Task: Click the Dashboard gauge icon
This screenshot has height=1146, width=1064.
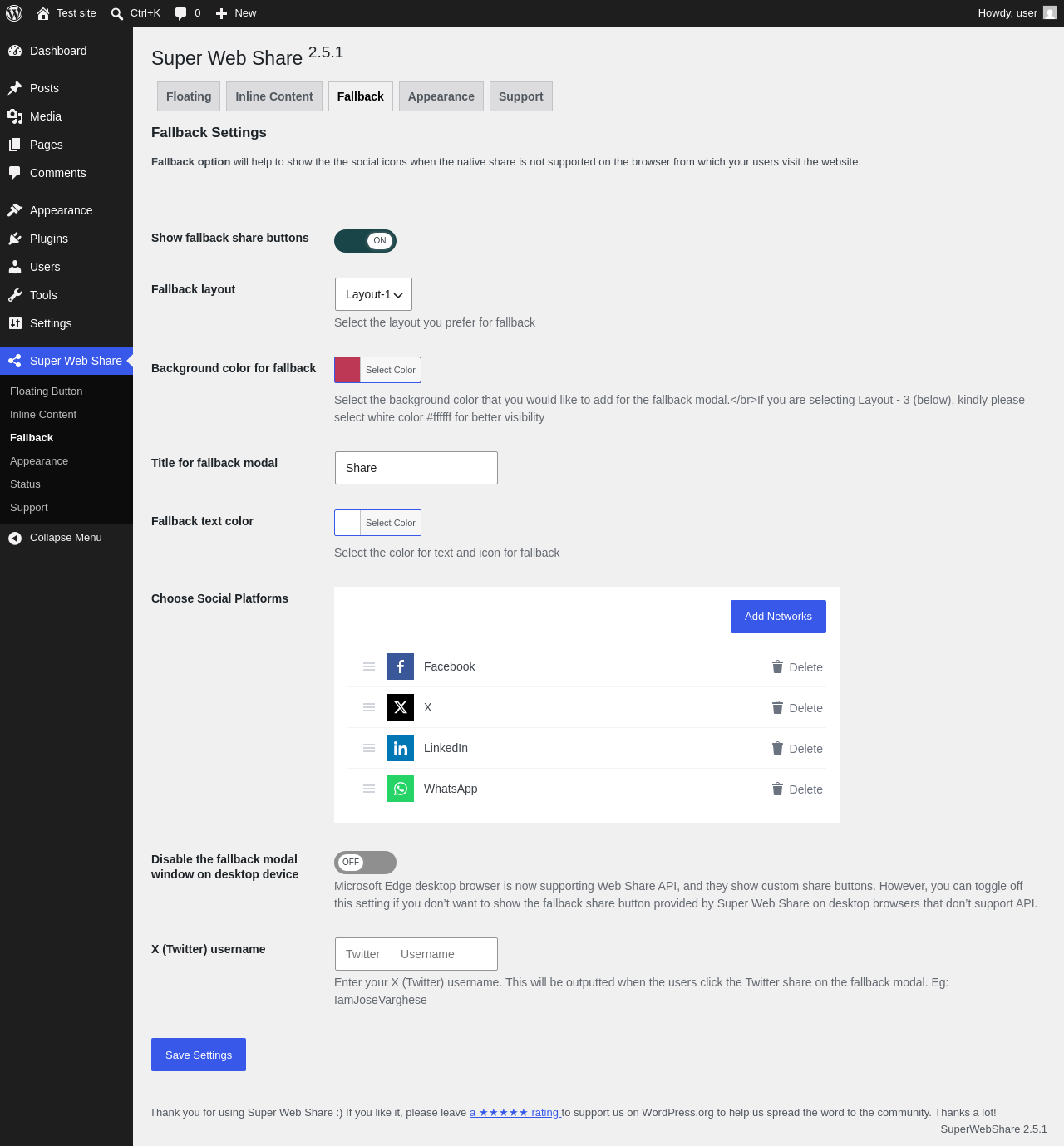Action: click(x=15, y=51)
